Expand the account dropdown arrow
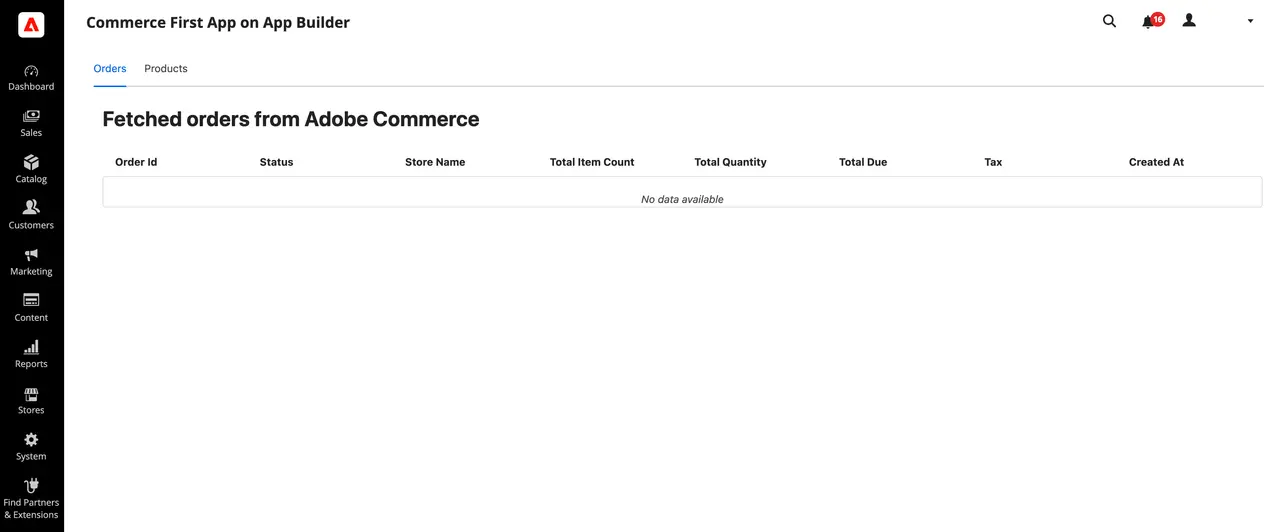Viewport: 1280px width, 532px height. (x=1250, y=21)
